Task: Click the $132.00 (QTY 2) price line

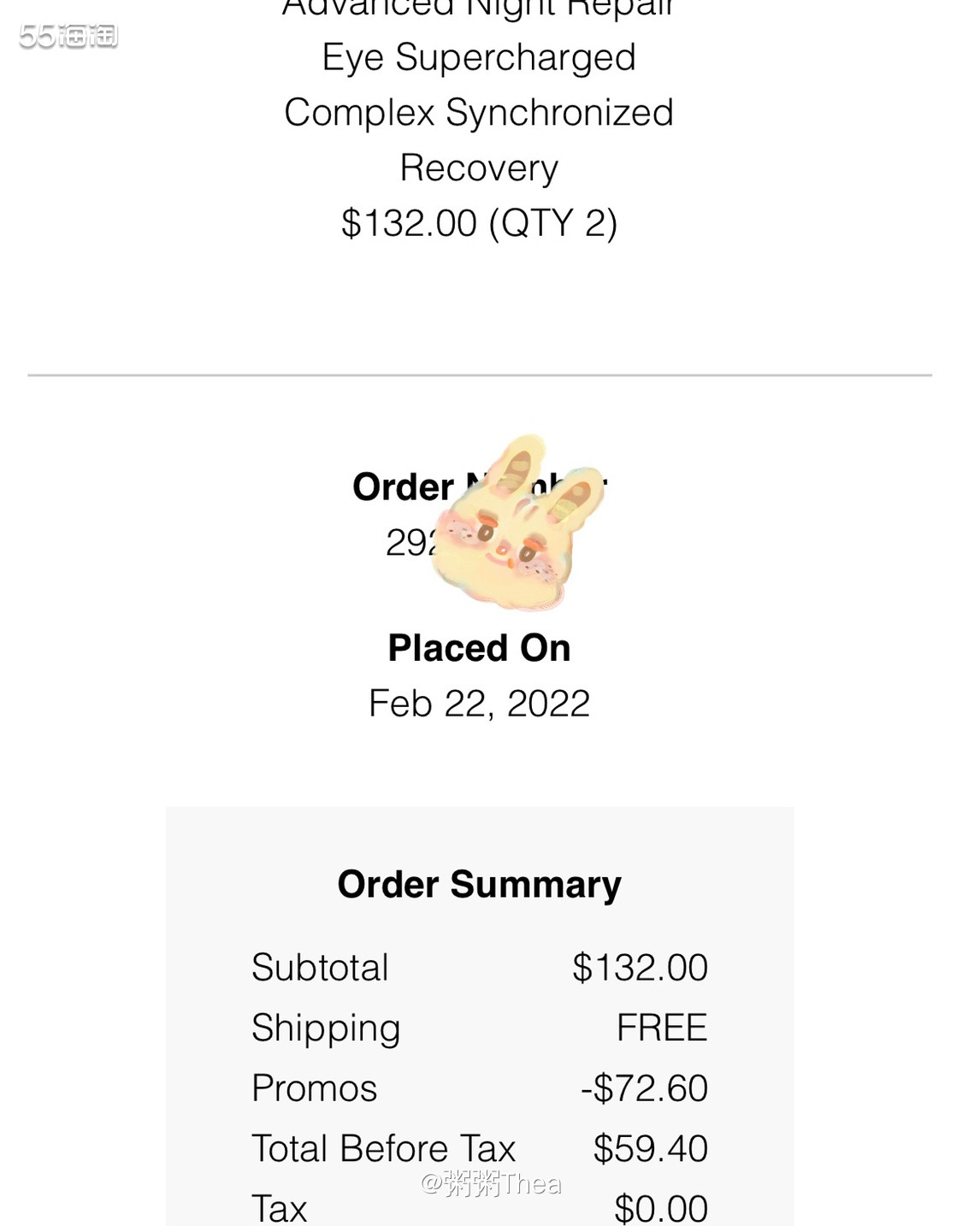Action: (479, 223)
